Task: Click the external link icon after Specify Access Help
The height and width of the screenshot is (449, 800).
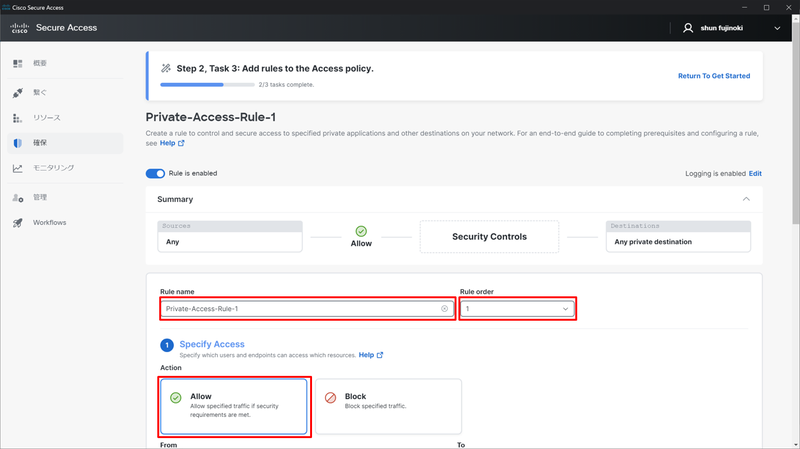Action: click(x=380, y=355)
